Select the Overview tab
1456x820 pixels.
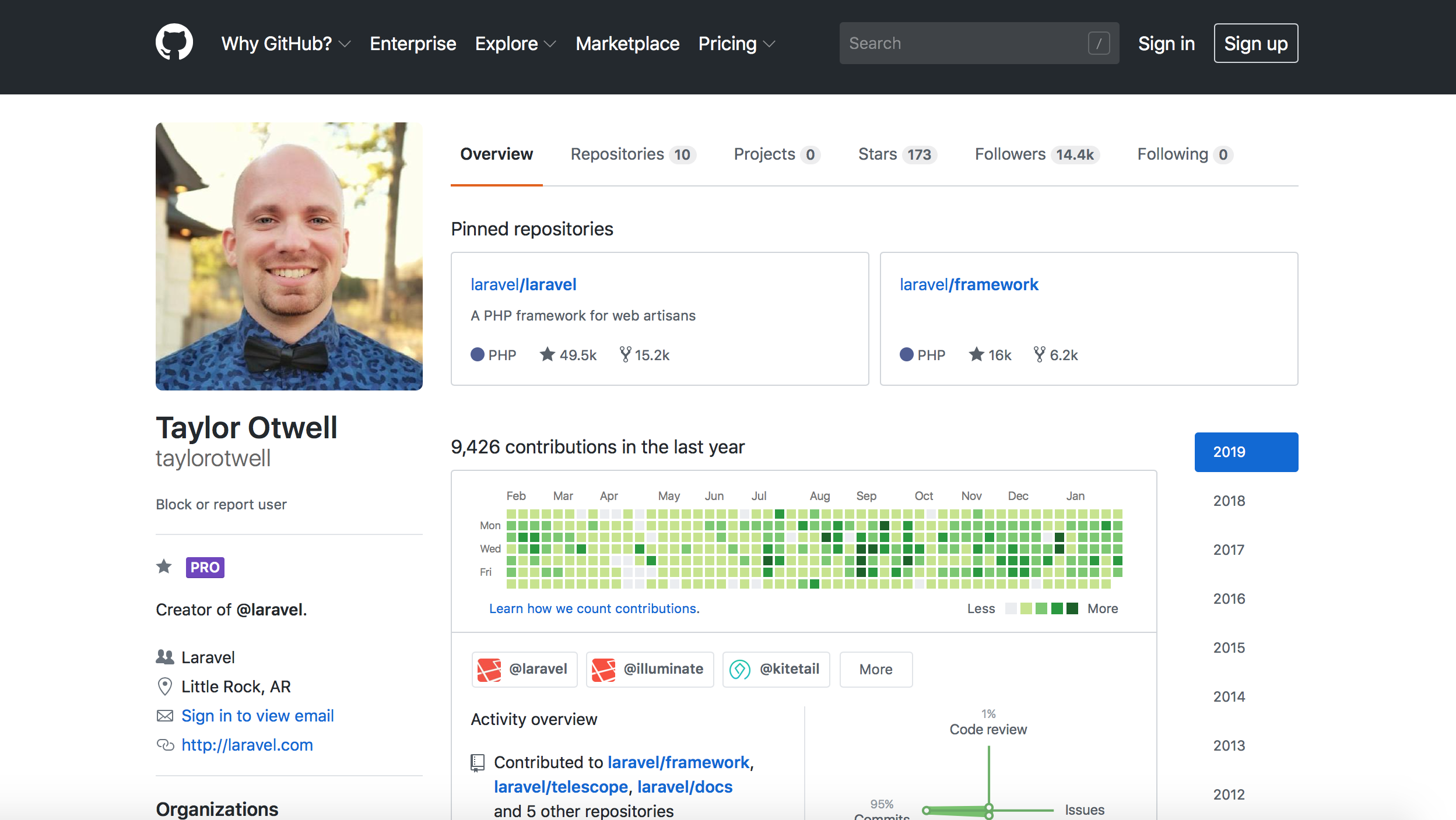(497, 154)
